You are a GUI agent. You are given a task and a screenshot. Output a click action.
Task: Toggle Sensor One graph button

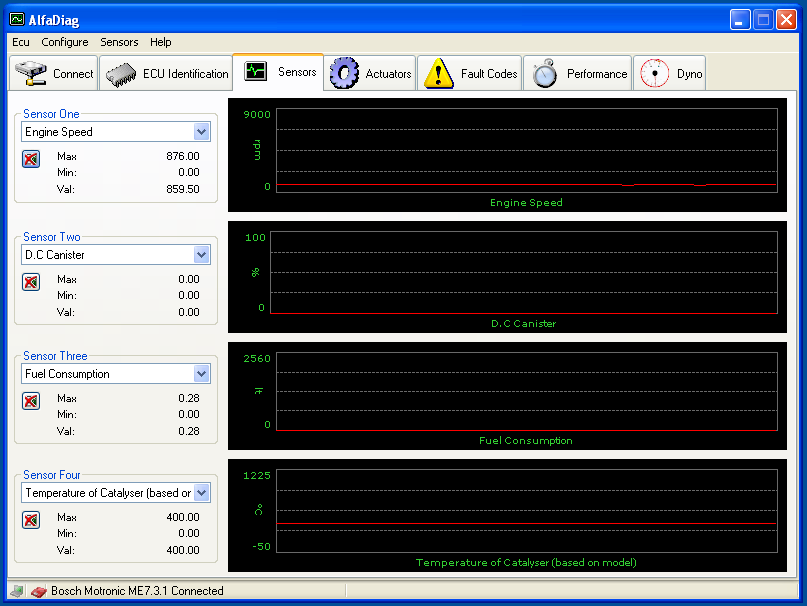pyautogui.click(x=31, y=158)
